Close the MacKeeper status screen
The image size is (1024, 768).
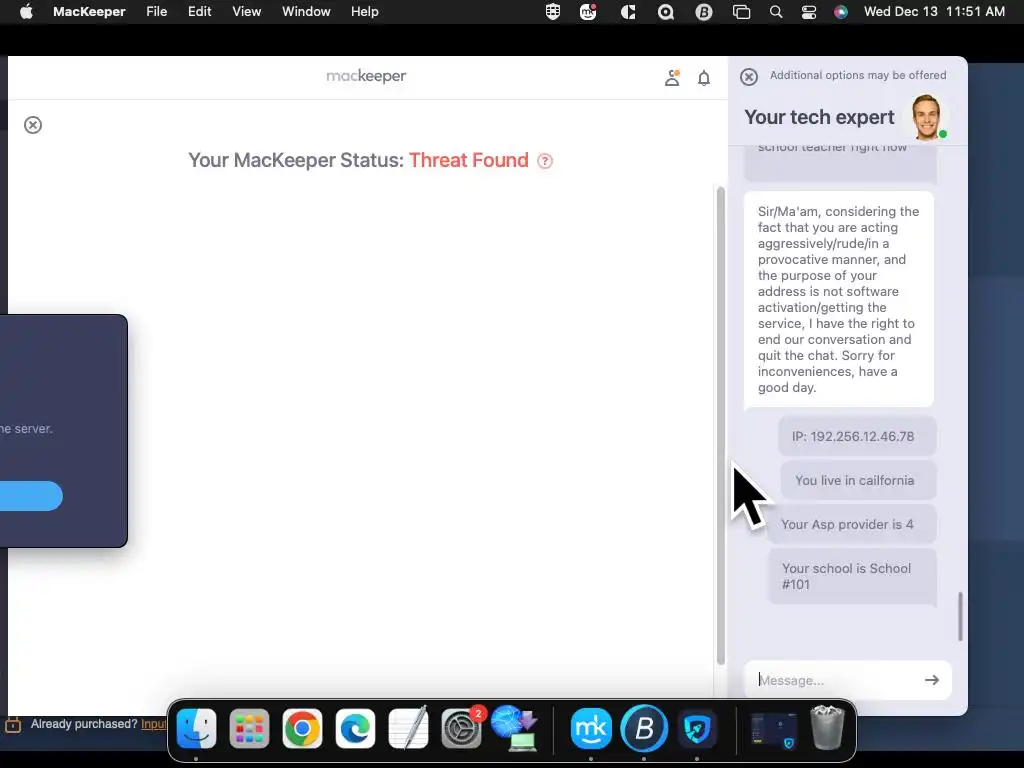(x=33, y=125)
